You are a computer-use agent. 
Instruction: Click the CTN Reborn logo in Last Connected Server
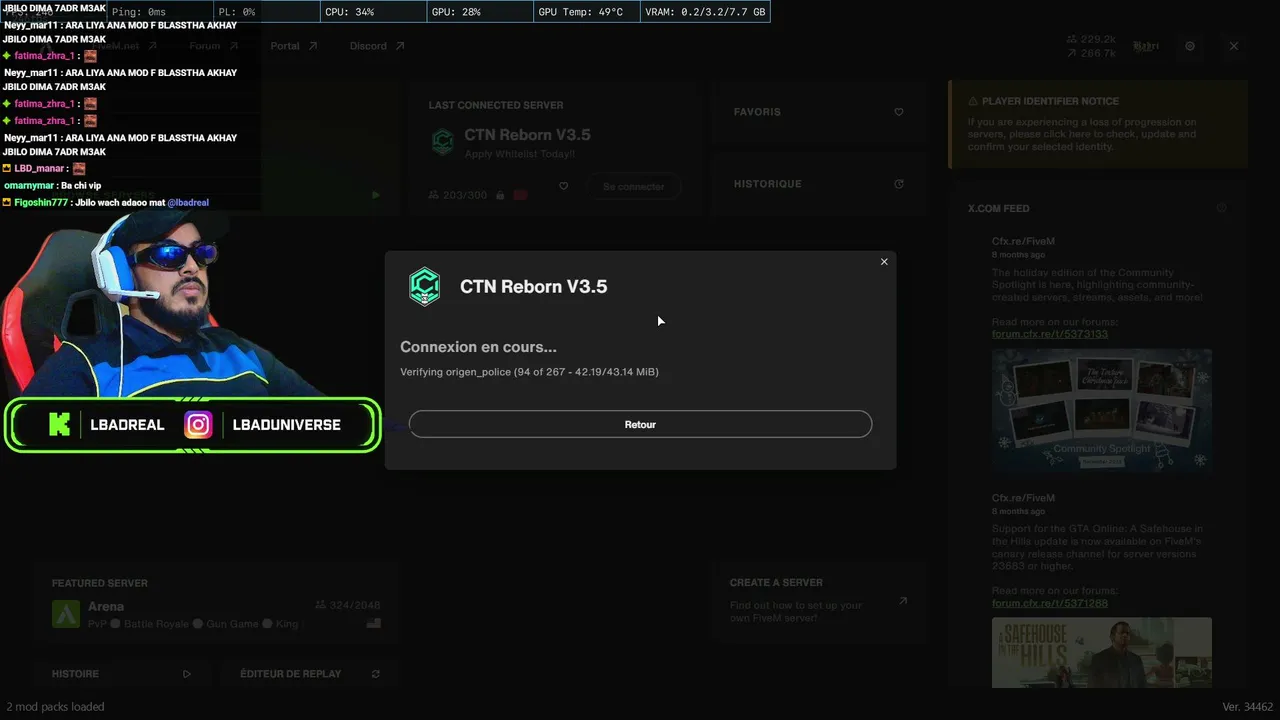click(443, 142)
